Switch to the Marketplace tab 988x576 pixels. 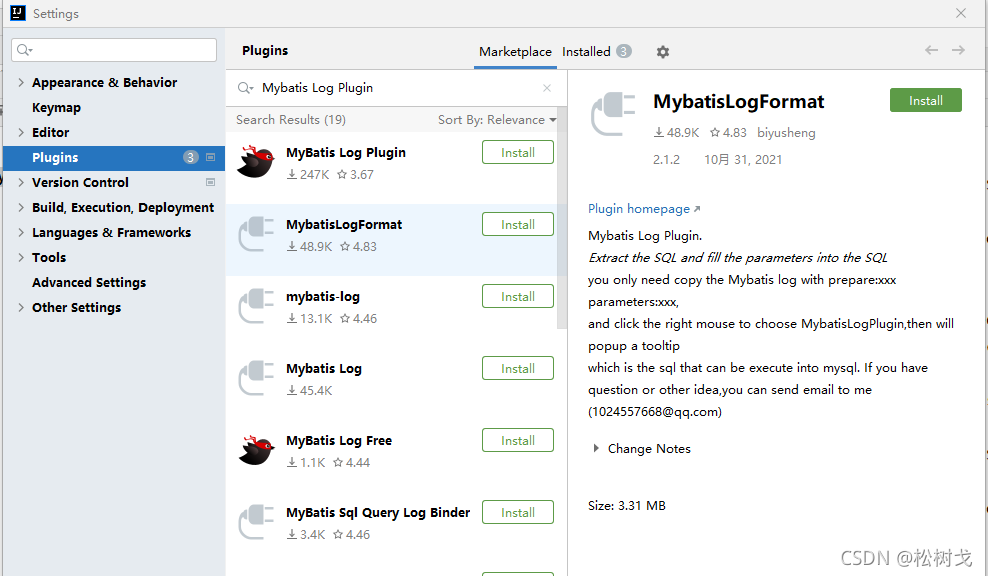pyautogui.click(x=515, y=52)
